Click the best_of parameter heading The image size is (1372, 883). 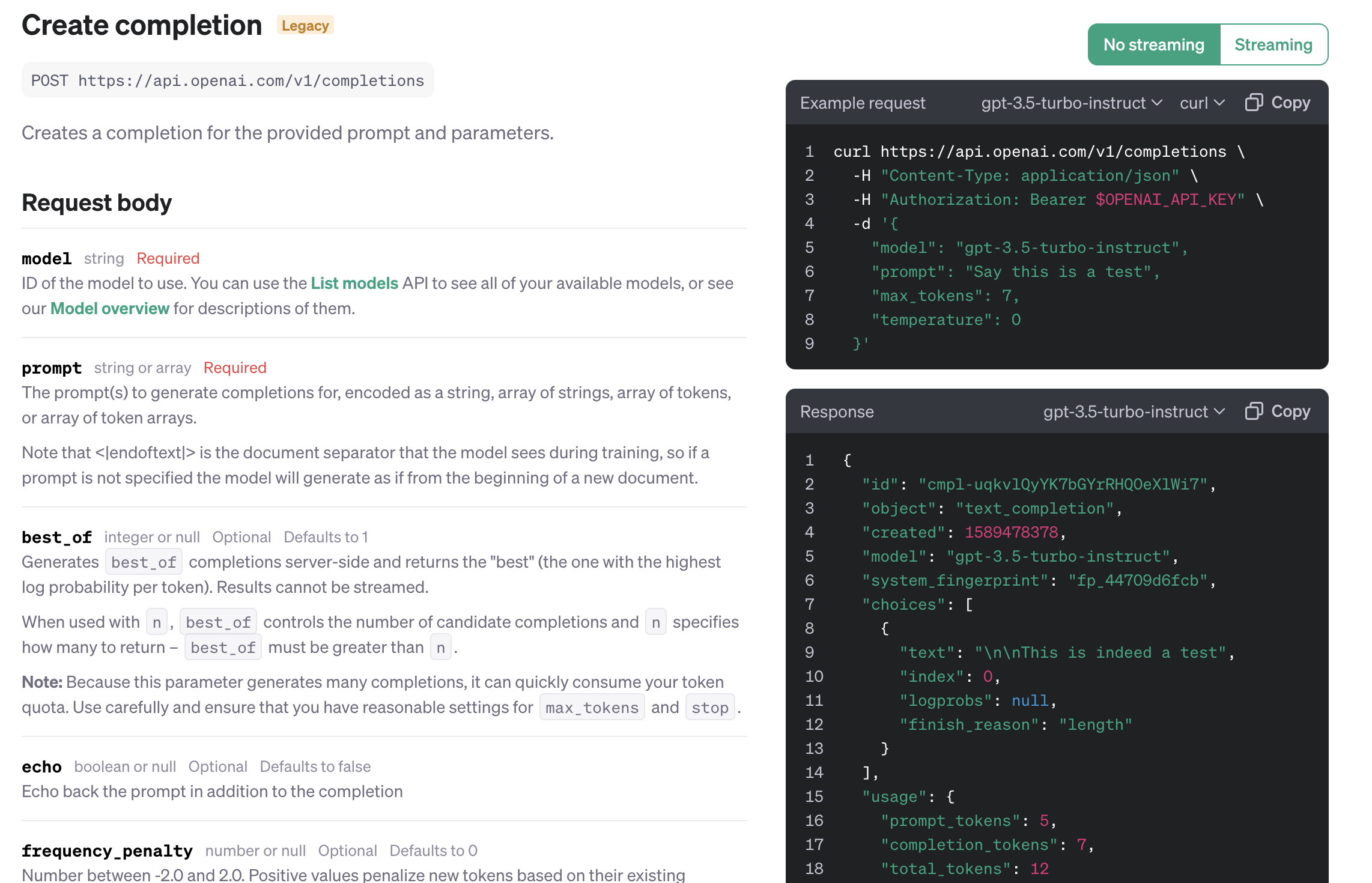57,538
